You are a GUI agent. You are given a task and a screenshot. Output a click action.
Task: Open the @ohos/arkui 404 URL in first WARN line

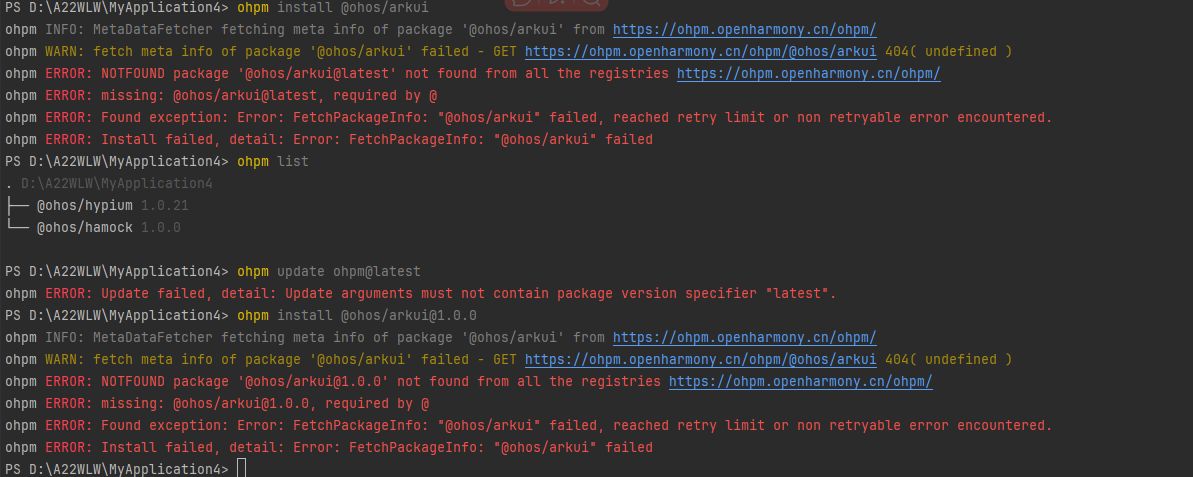point(701,52)
